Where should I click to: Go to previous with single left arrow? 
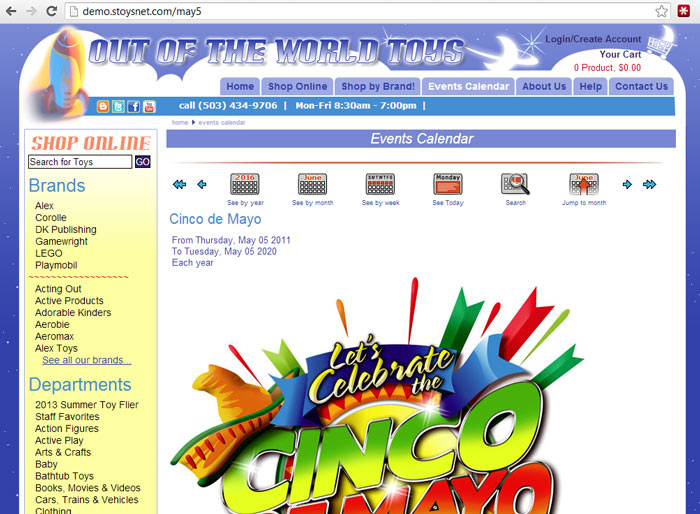point(202,184)
